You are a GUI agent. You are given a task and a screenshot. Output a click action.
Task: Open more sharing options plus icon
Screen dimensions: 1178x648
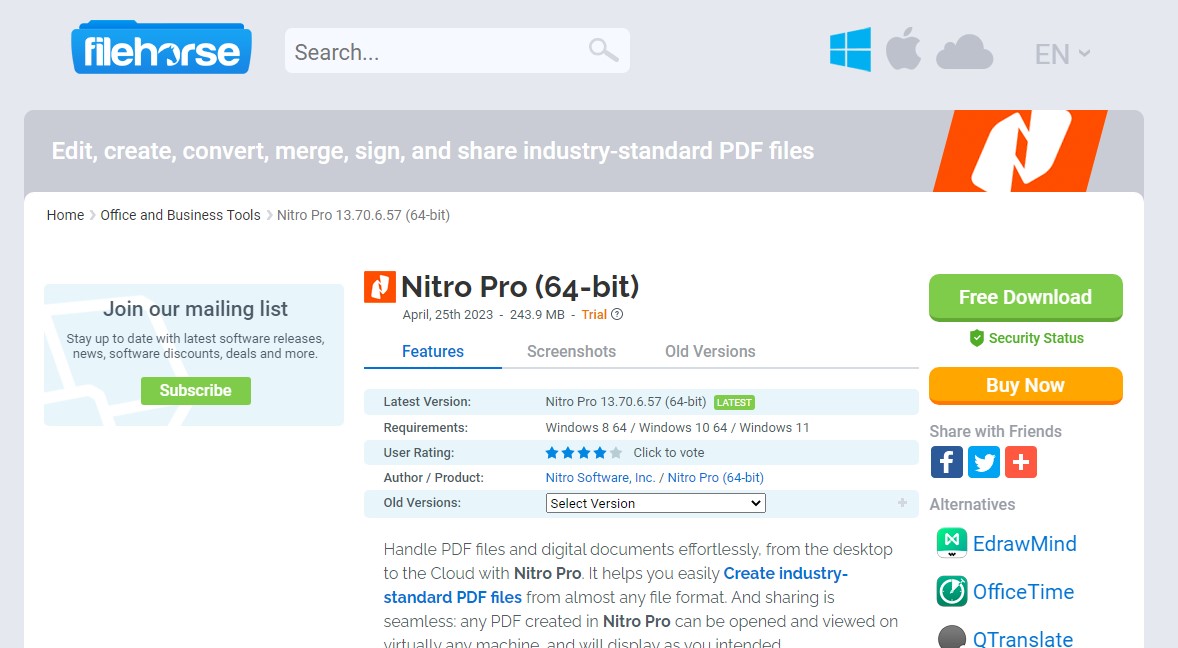click(1020, 462)
